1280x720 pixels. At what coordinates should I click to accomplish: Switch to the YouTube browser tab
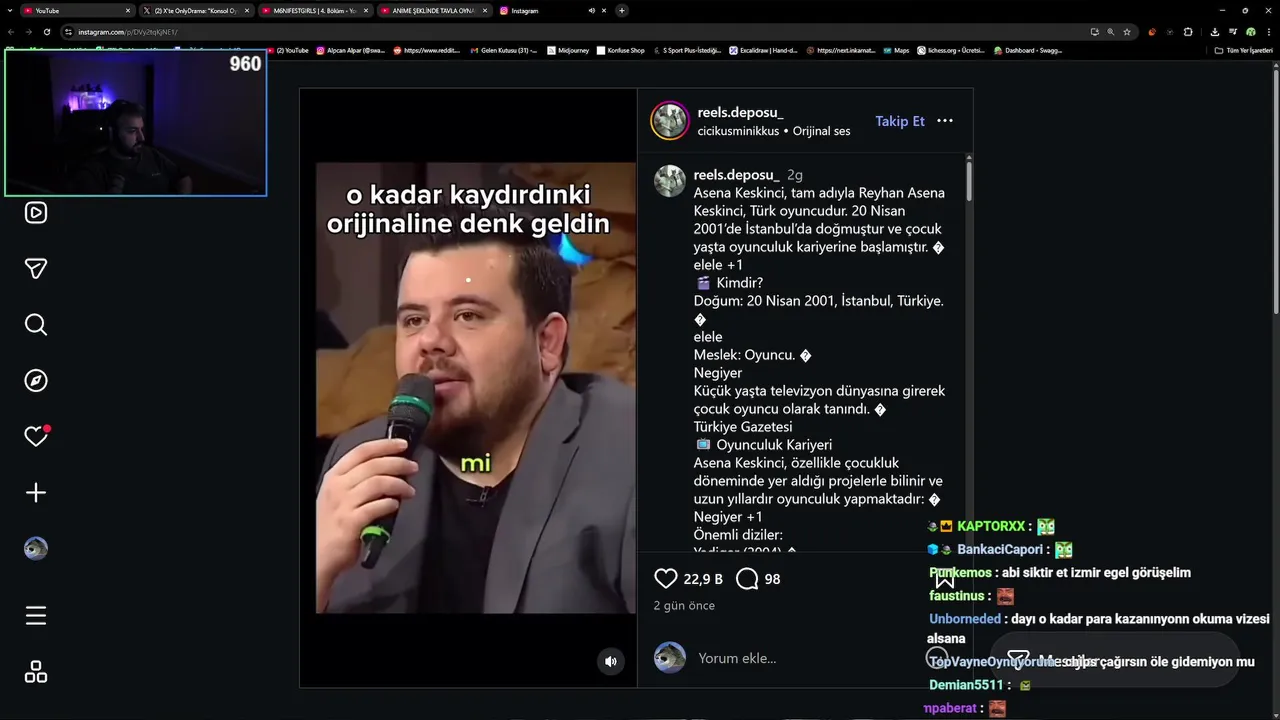click(x=76, y=11)
